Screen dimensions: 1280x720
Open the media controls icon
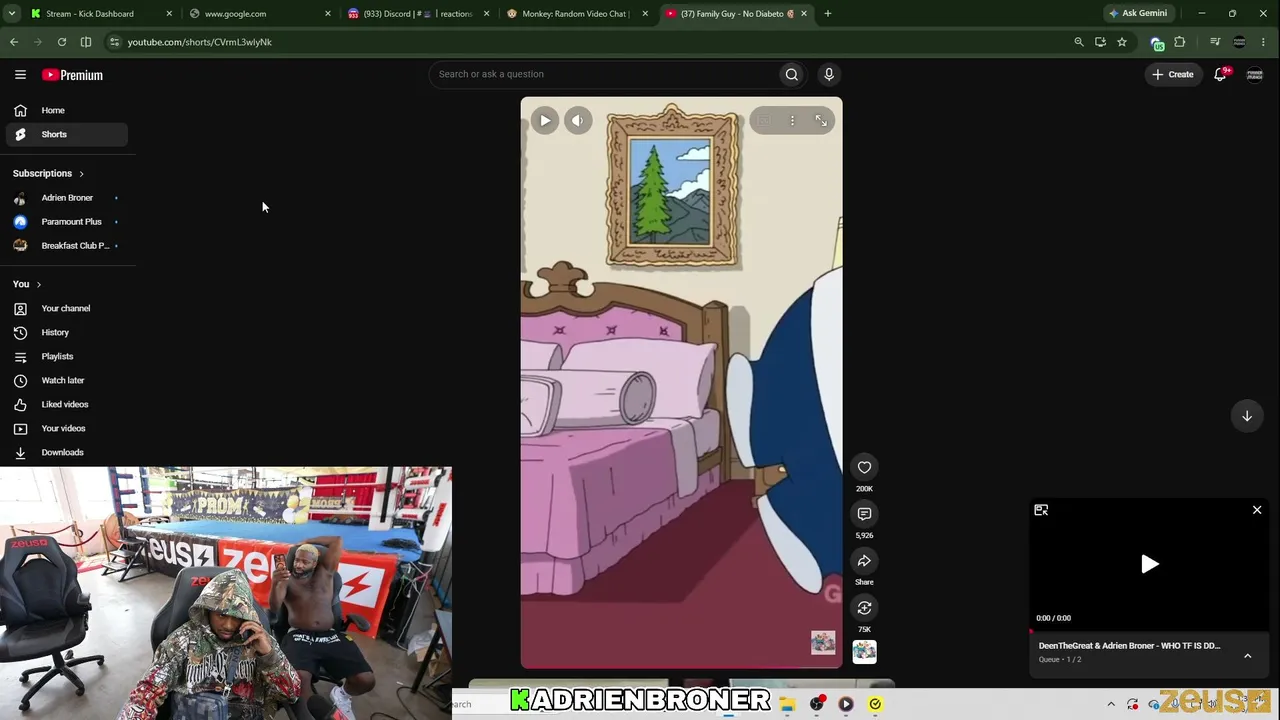pyautogui.click(x=1215, y=42)
